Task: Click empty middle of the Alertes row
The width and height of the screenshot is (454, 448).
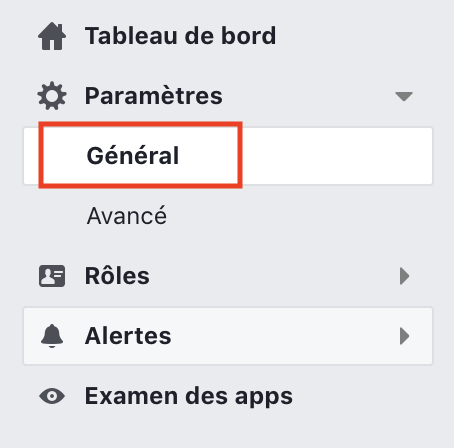Action: [x=283, y=336]
